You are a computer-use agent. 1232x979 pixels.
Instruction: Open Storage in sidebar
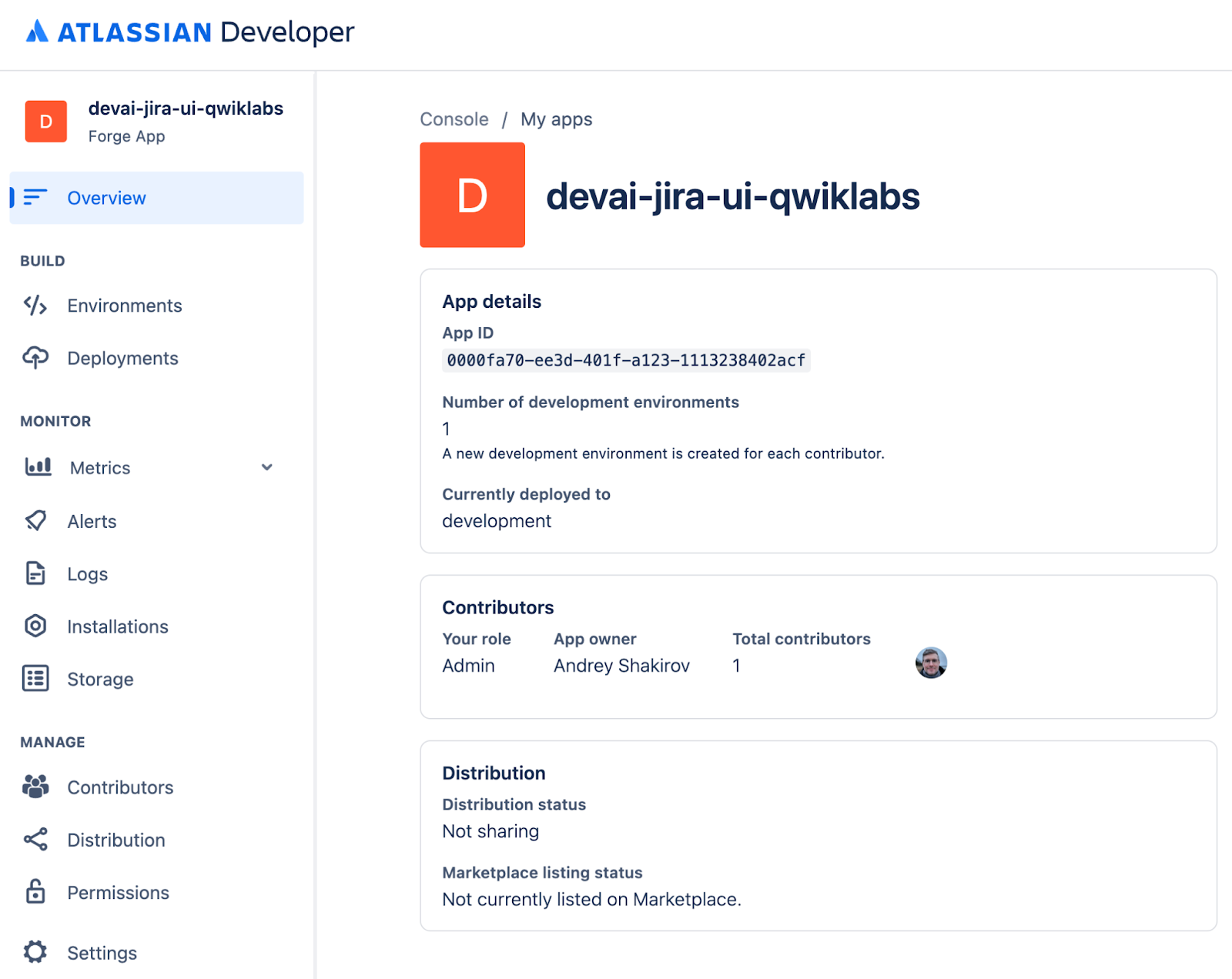tap(100, 679)
